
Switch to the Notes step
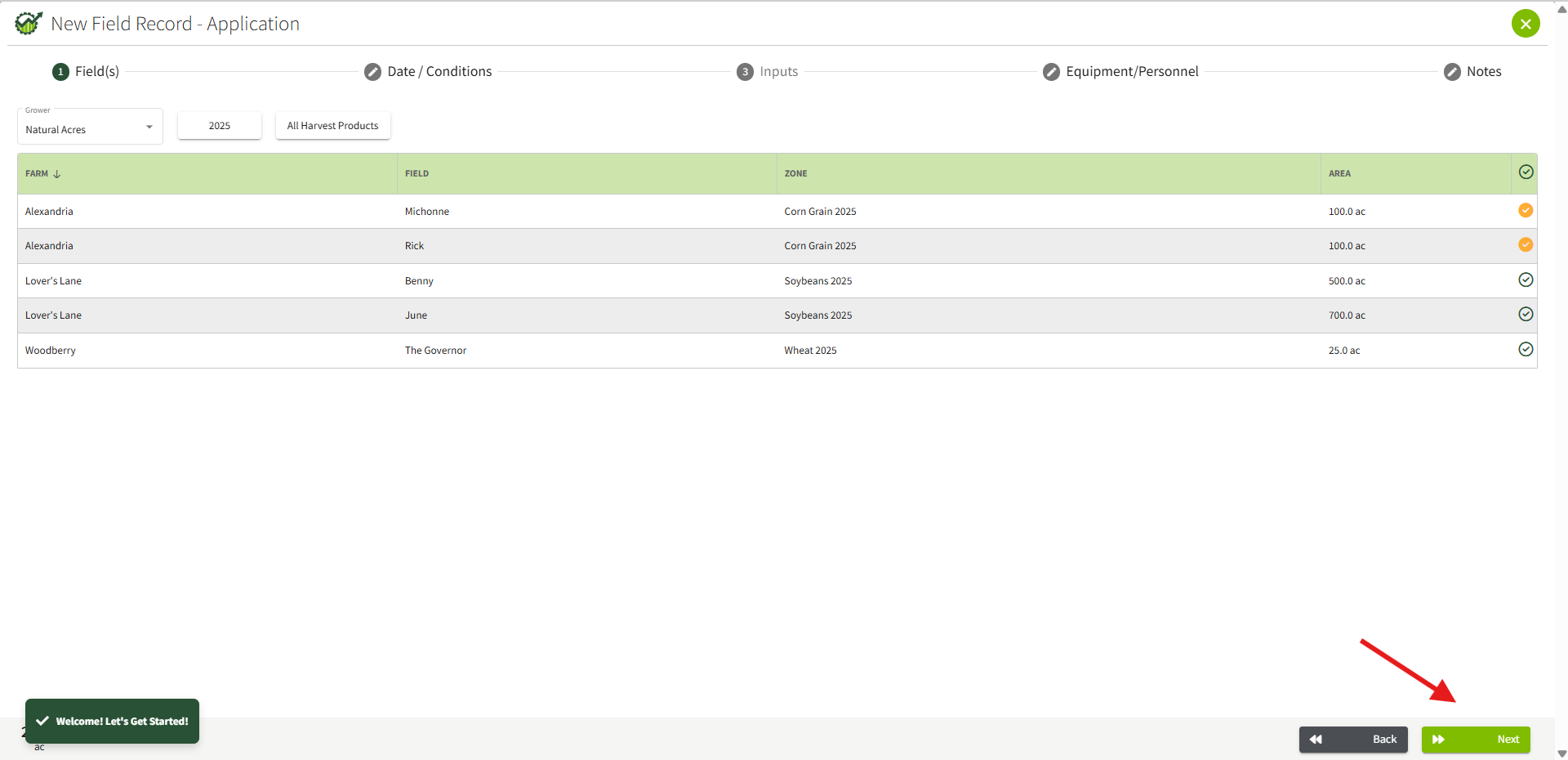[x=1472, y=72]
